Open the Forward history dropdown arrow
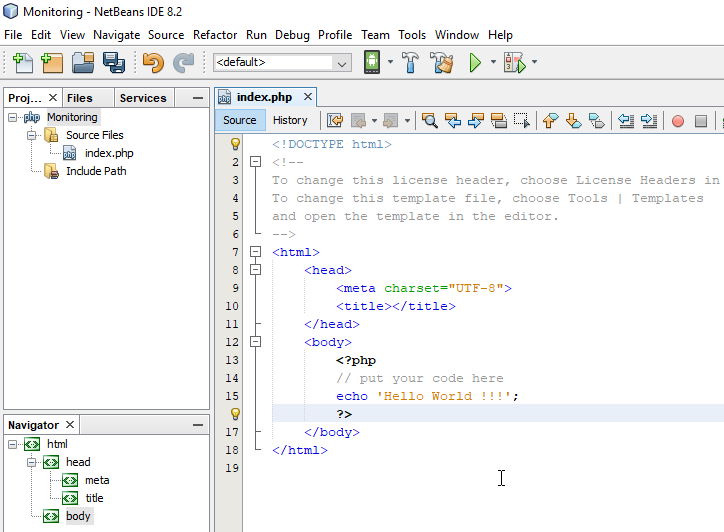 point(407,121)
